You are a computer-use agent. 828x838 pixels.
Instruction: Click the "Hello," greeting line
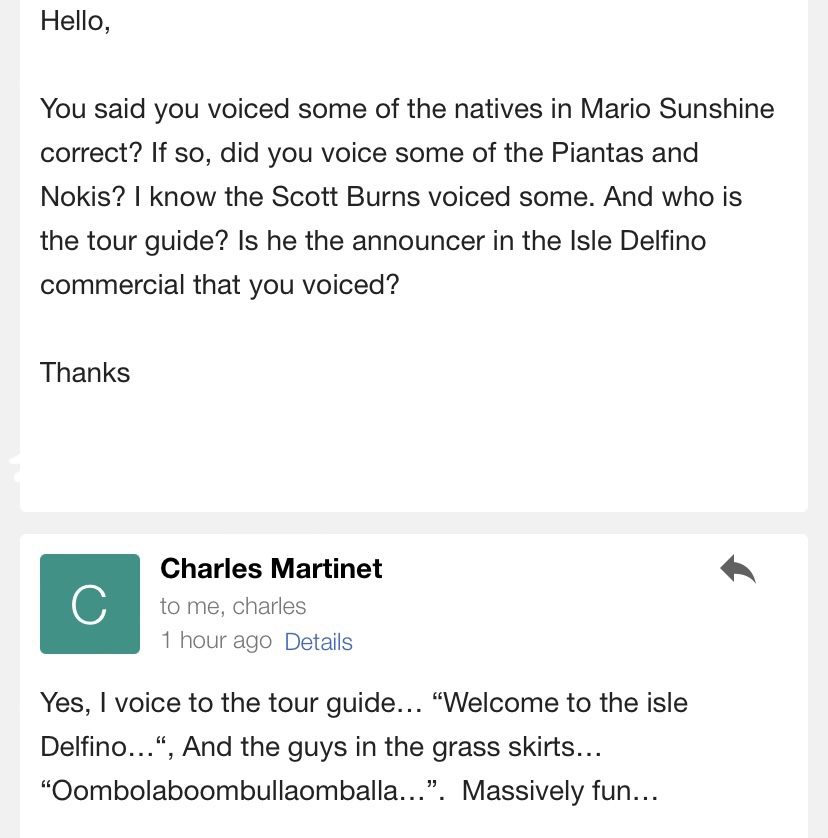coord(75,21)
